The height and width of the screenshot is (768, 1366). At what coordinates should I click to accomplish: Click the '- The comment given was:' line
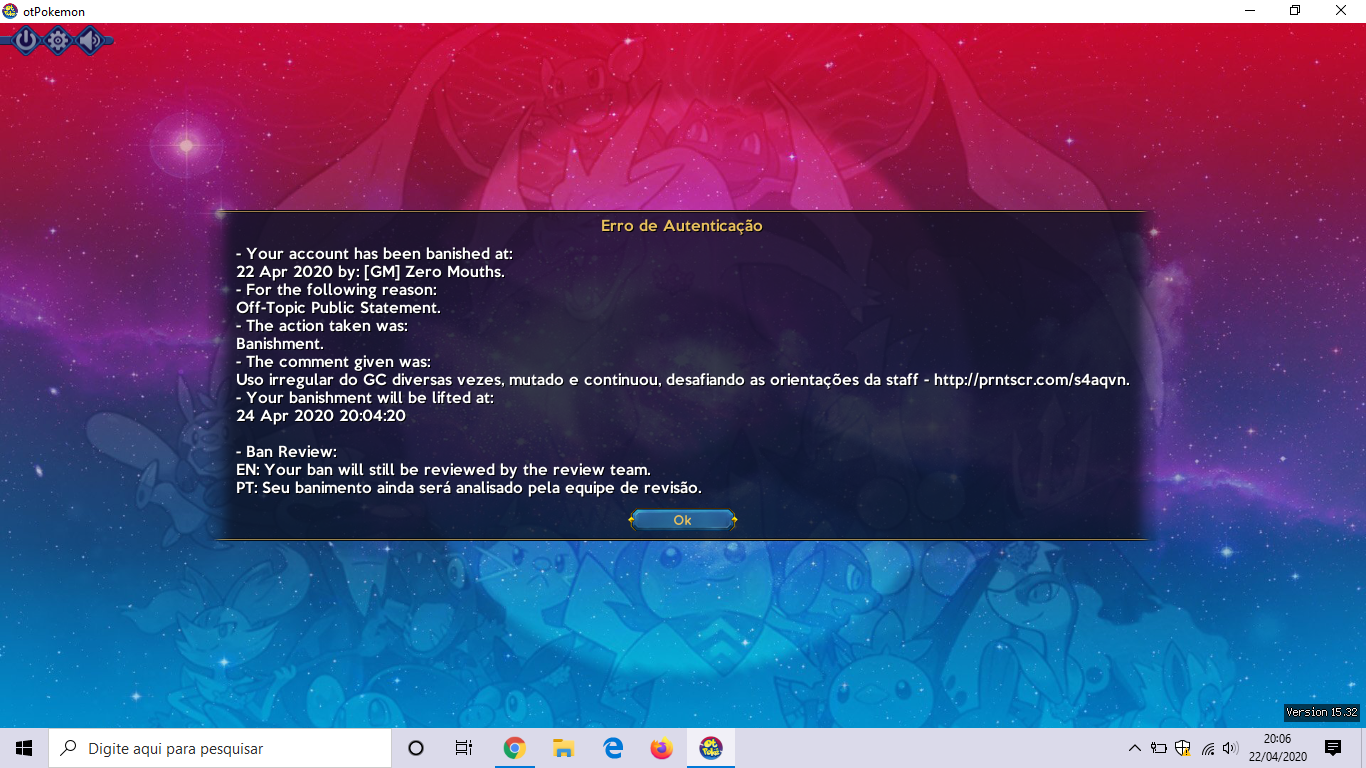tap(333, 362)
